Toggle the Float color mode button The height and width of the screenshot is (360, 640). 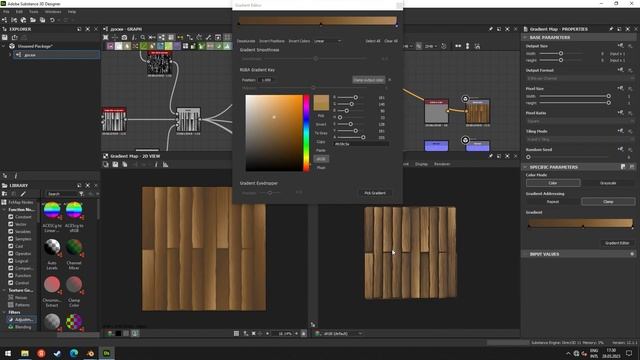(321, 168)
